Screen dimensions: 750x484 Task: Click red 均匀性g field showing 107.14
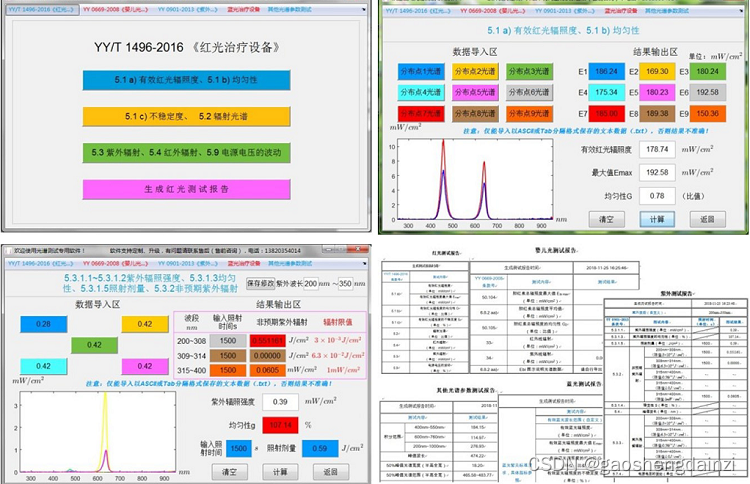(280, 425)
